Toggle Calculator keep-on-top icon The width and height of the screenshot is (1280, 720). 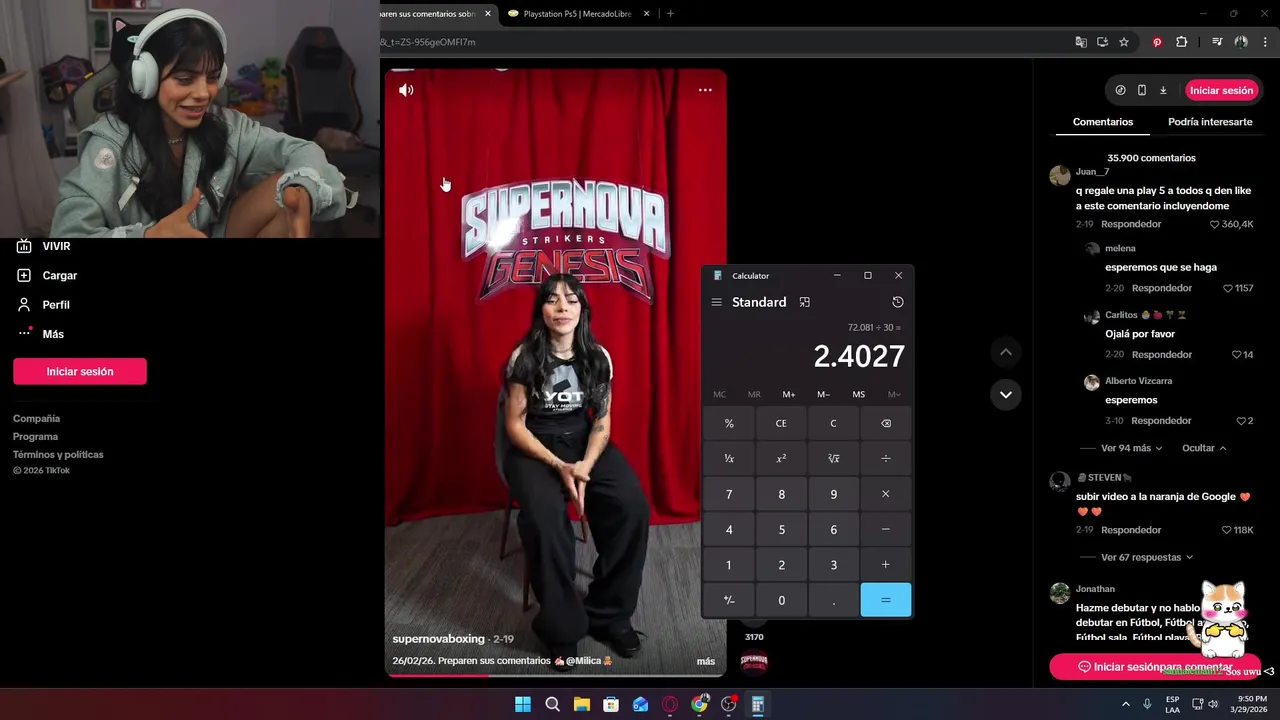coord(804,302)
